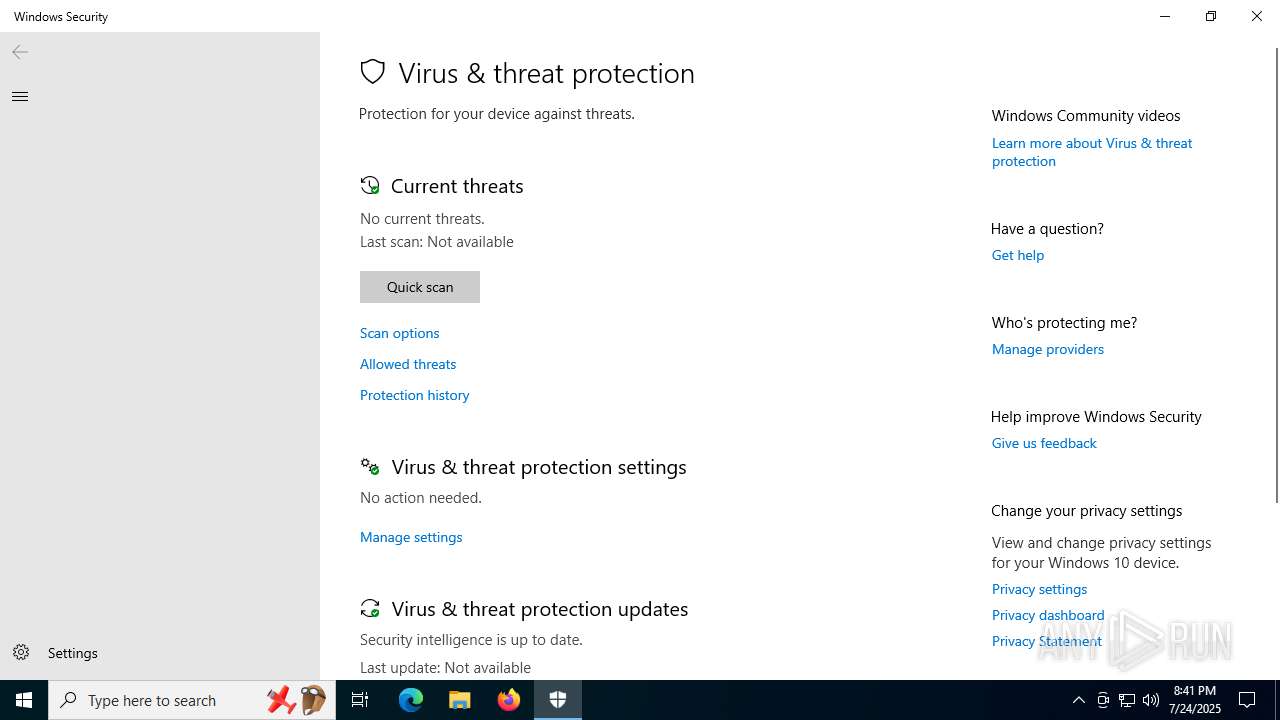
Task: Show hidden system tray icons
Action: pyautogui.click(x=1078, y=700)
